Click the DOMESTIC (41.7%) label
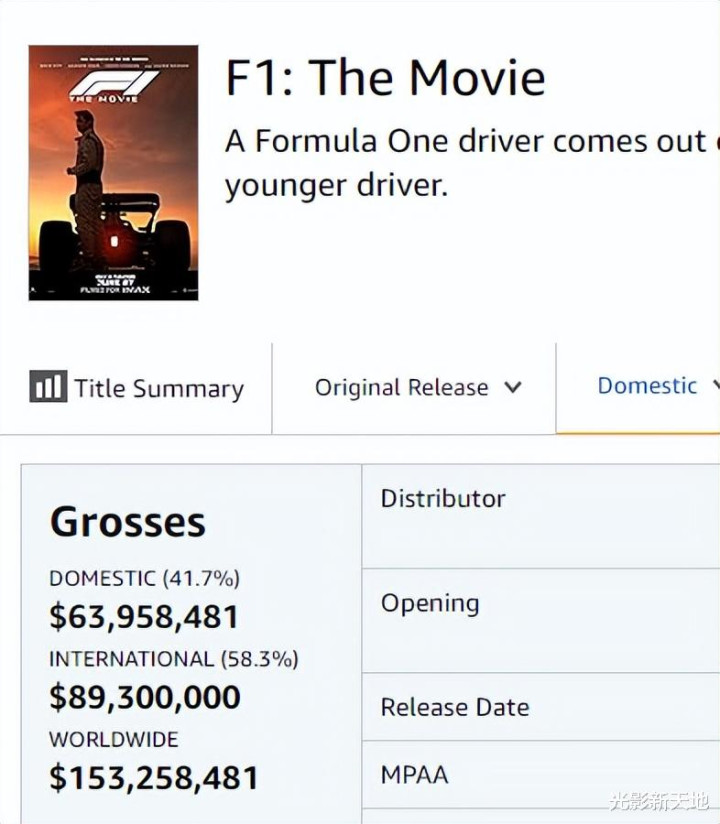Viewport: 720px width, 824px height. pos(145,579)
